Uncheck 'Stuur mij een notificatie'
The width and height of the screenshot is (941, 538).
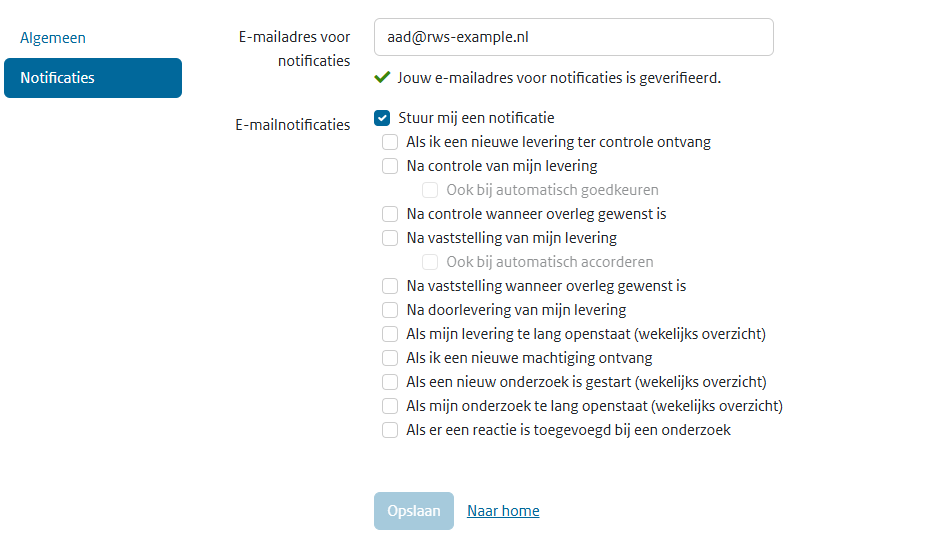383,118
